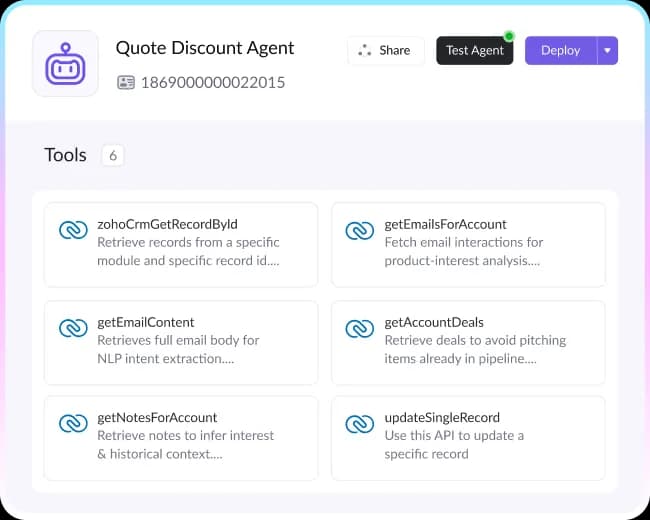This screenshot has height=520, width=650.
Task: Click the 'Retrieves full email body for' description
Action: pos(178,340)
